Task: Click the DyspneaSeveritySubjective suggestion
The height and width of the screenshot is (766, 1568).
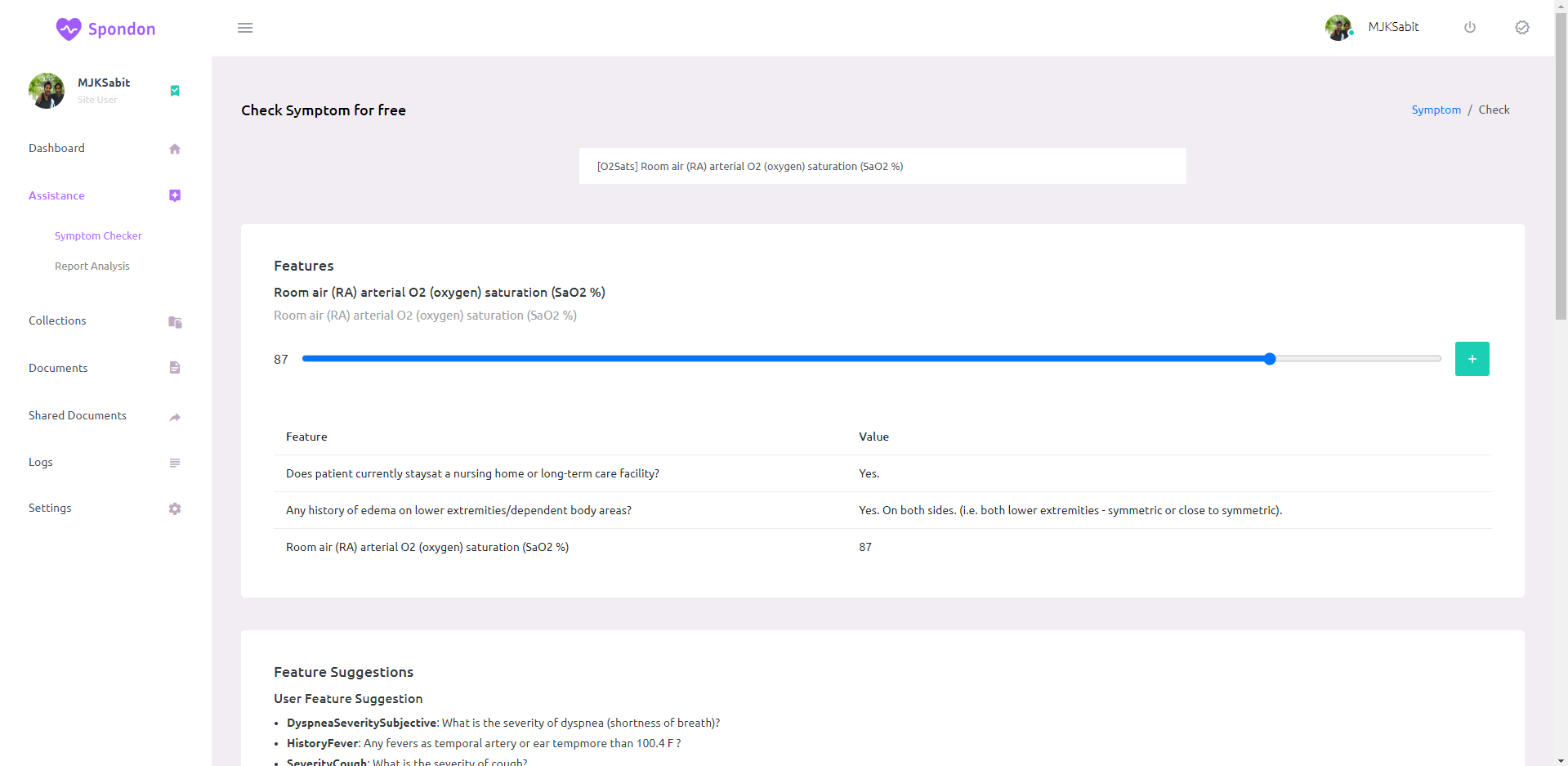Action: pyautogui.click(x=503, y=723)
